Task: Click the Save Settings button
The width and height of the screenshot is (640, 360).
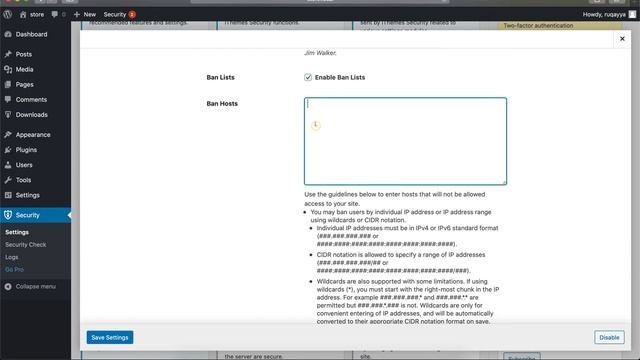Action: pyautogui.click(x=110, y=338)
